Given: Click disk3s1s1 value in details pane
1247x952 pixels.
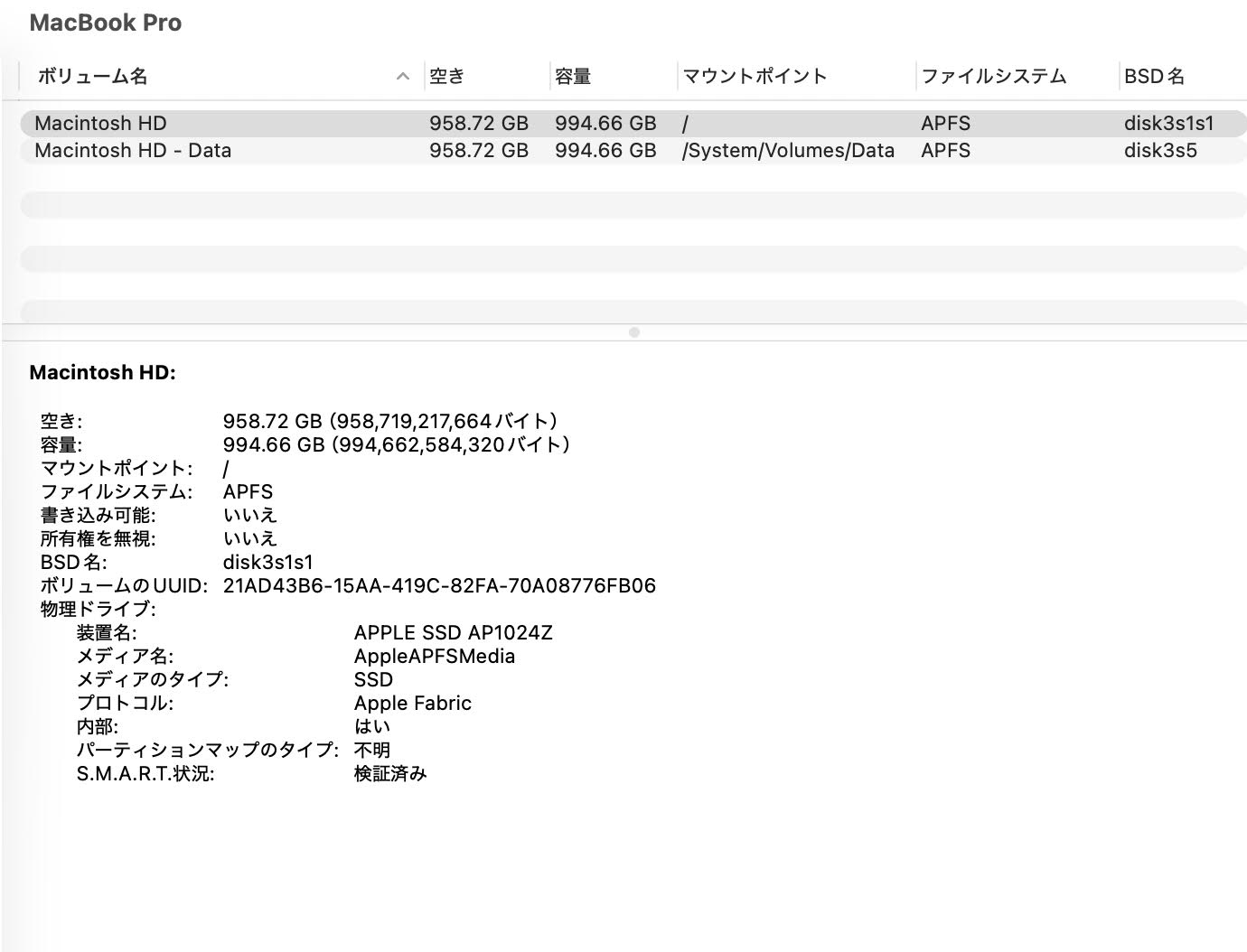Looking at the screenshot, I should pyautogui.click(x=268, y=562).
